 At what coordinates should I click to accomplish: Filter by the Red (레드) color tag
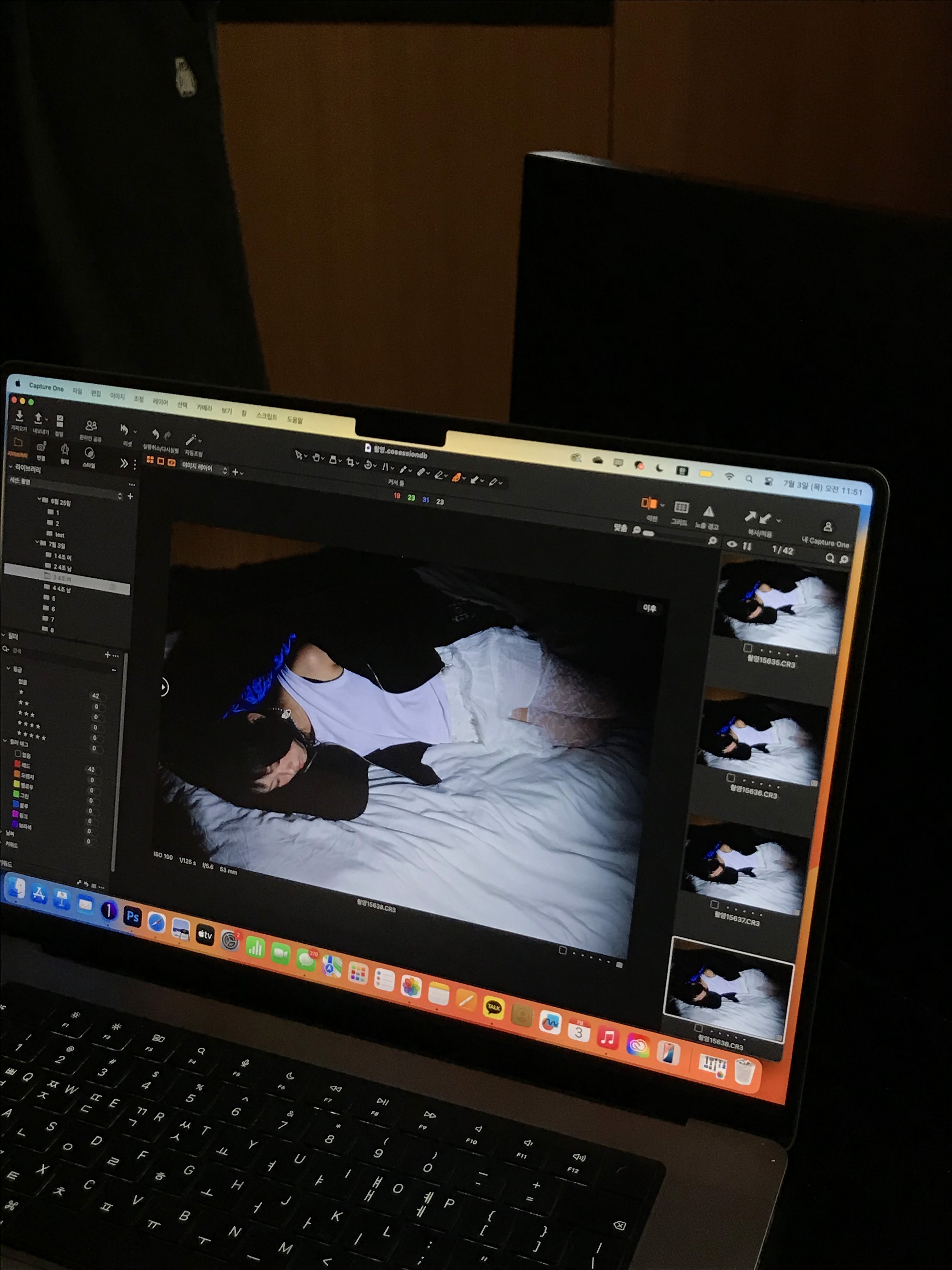18,764
